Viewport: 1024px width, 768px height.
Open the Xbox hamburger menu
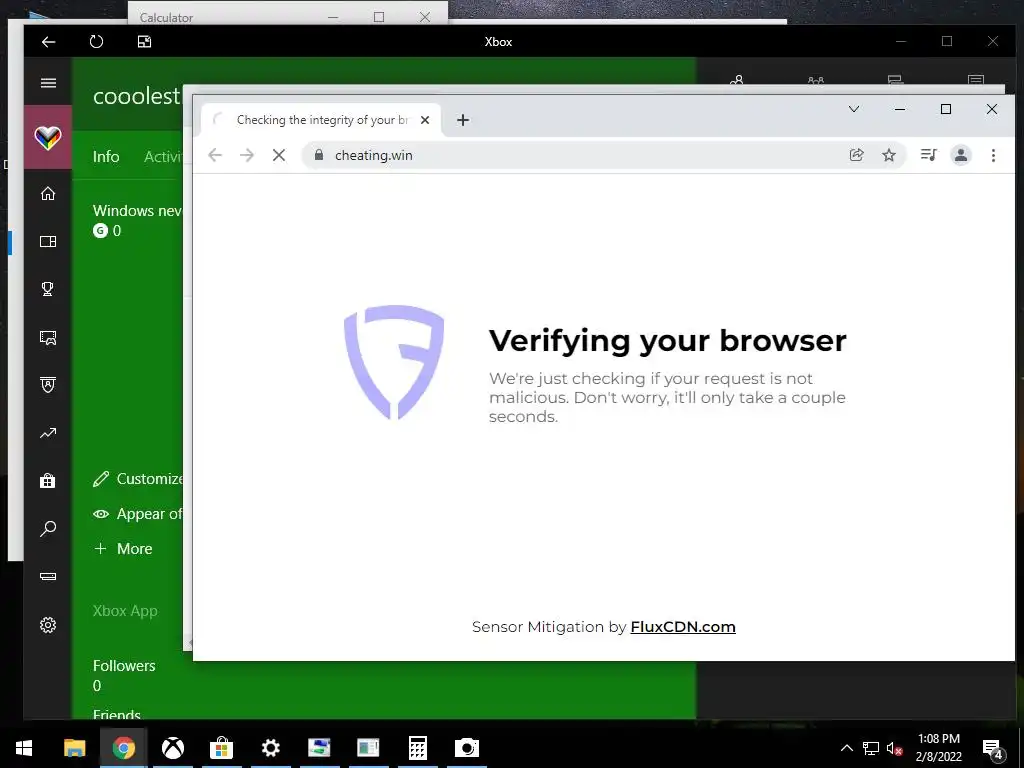[x=48, y=83]
